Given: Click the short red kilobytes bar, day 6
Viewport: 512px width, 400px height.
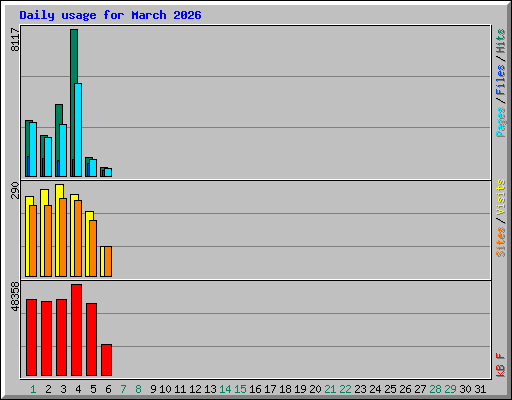Looking at the screenshot, I should 106,360.
